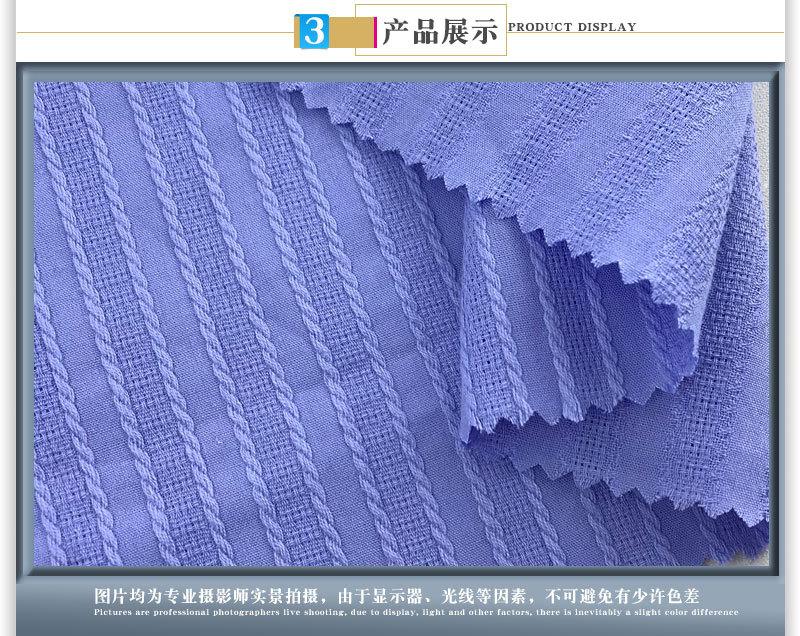The height and width of the screenshot is (636, 800).
Task: Click the PRODUCT DISPLAY label
Action: (572, 27)
